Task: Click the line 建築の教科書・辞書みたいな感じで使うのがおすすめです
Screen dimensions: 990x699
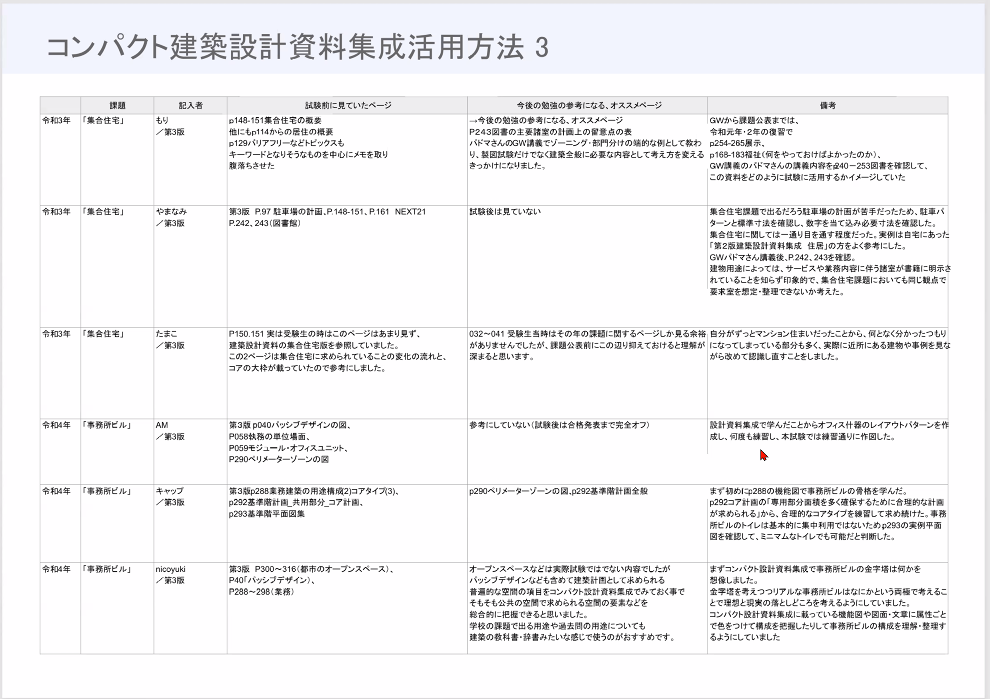Action: point(573,637)
